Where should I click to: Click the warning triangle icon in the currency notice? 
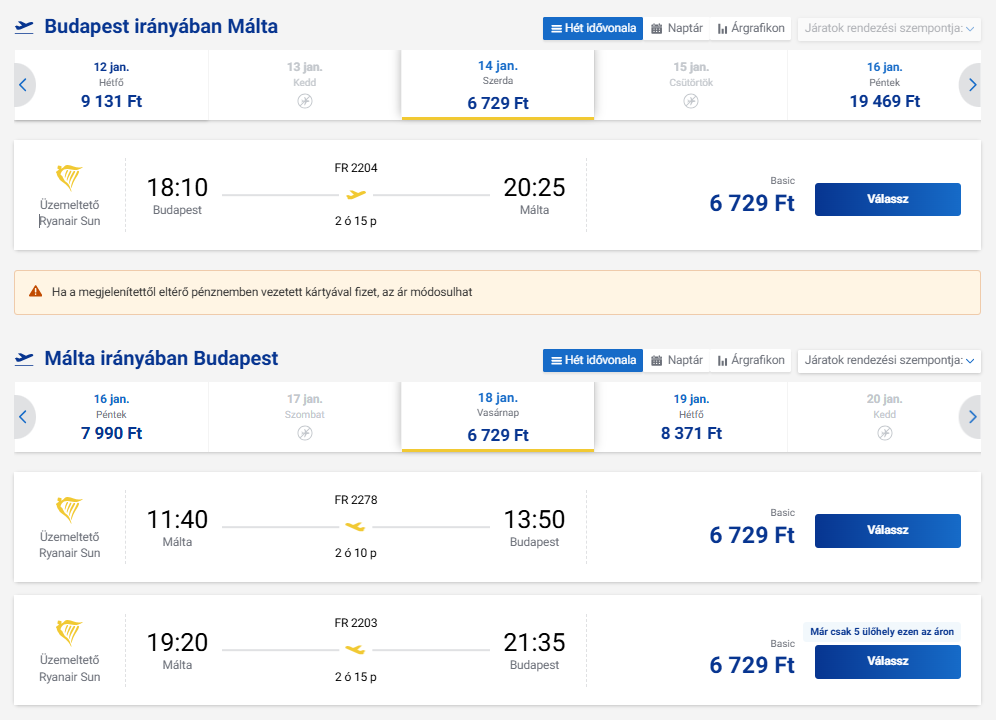coord(35,292)
